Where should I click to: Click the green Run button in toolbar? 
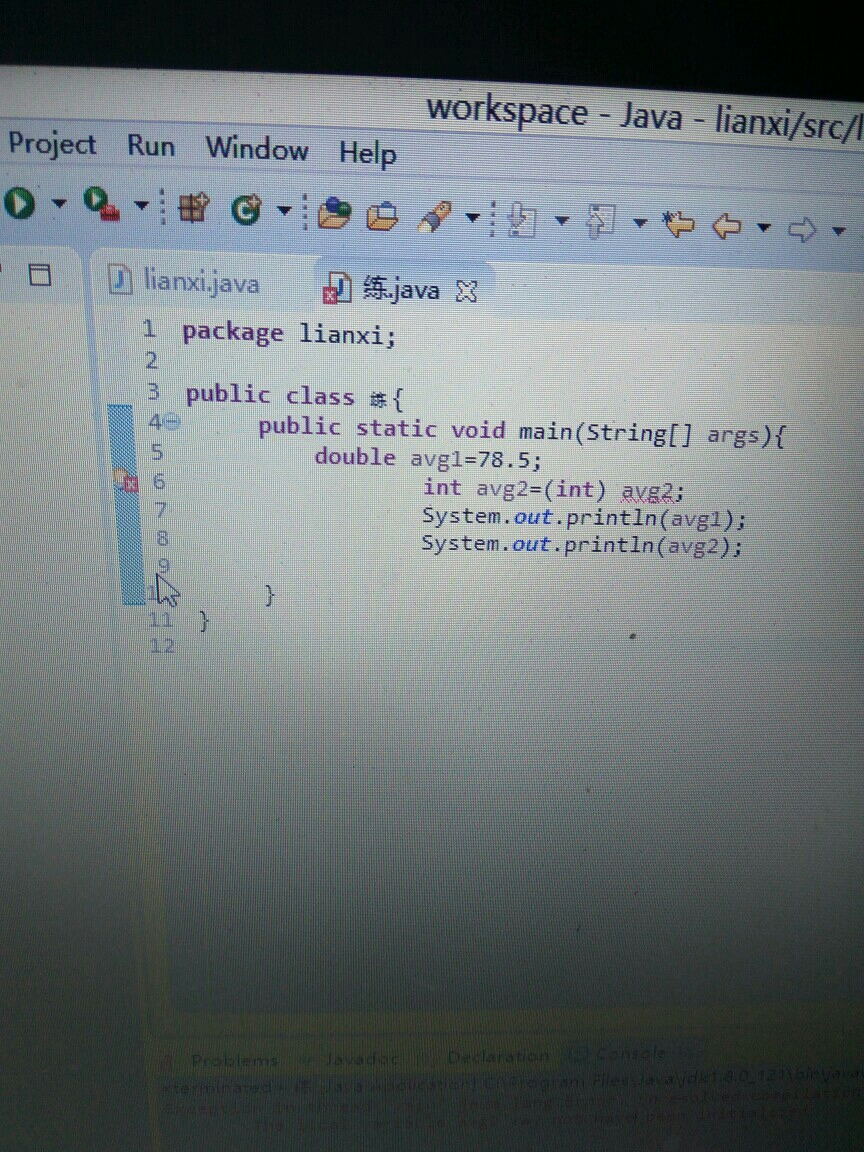point(18,203)
